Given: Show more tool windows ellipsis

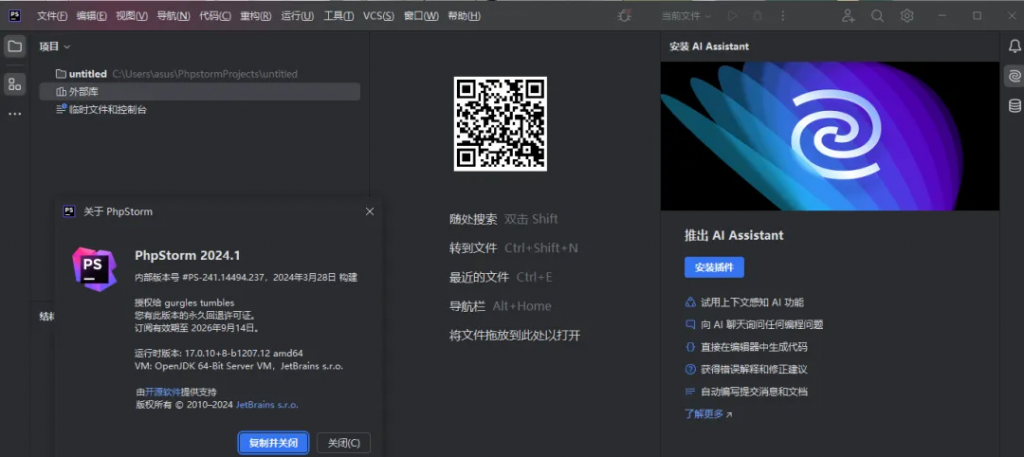Looking at the screenshot, I should [x=15, y=114].
